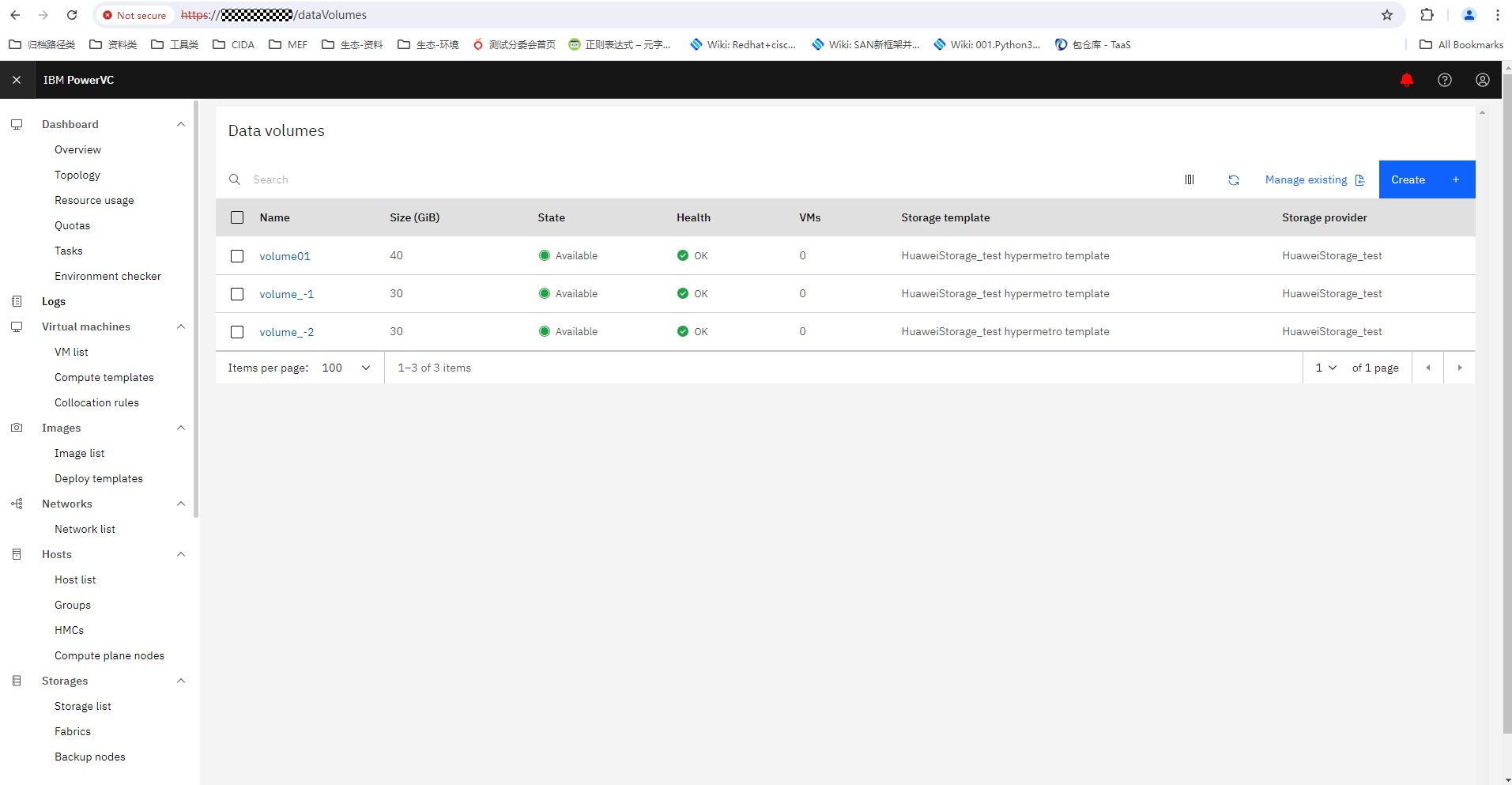Open the CIDA bookmark folder

coord(234,44)
